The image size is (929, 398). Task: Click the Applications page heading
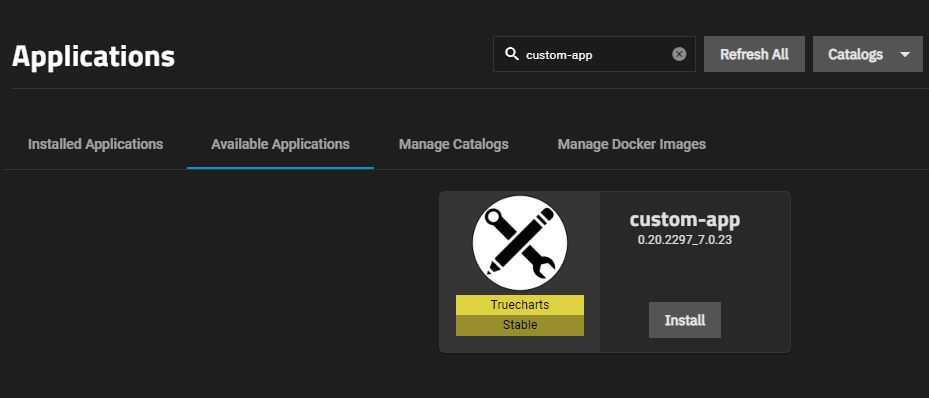point(93,56)
